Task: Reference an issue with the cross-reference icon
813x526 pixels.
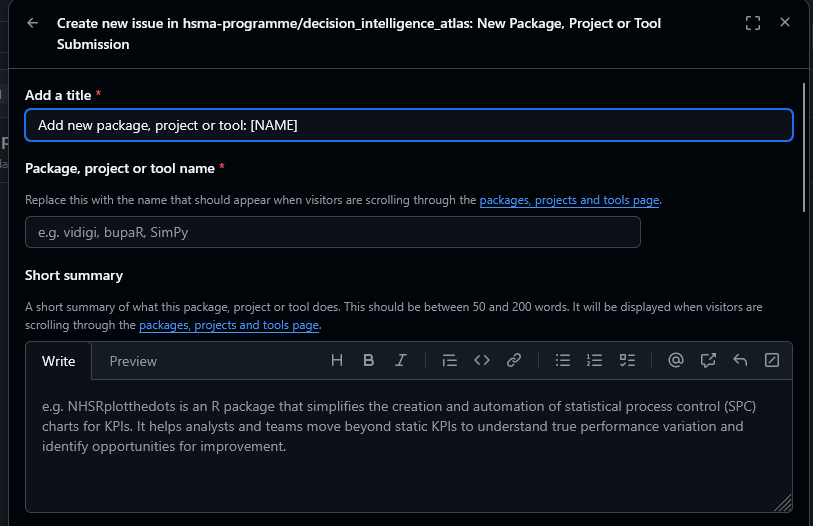Action: point(708,360)
